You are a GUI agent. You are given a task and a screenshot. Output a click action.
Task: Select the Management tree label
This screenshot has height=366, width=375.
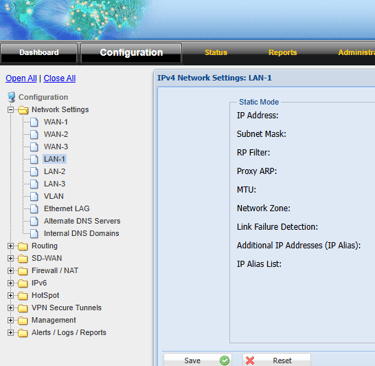[x=54, y=320]
